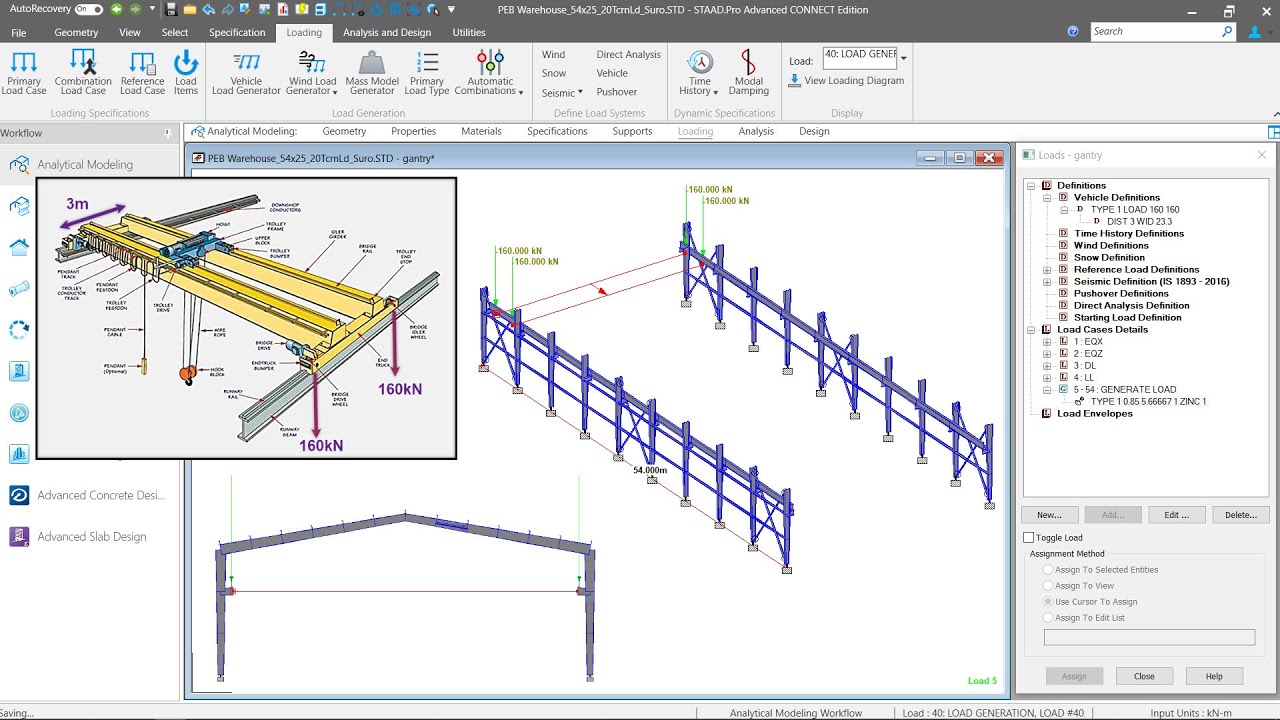This screenshot has width=1280, height=720.
Task: Click the Delete... button
Action: tap(1241, 515)
